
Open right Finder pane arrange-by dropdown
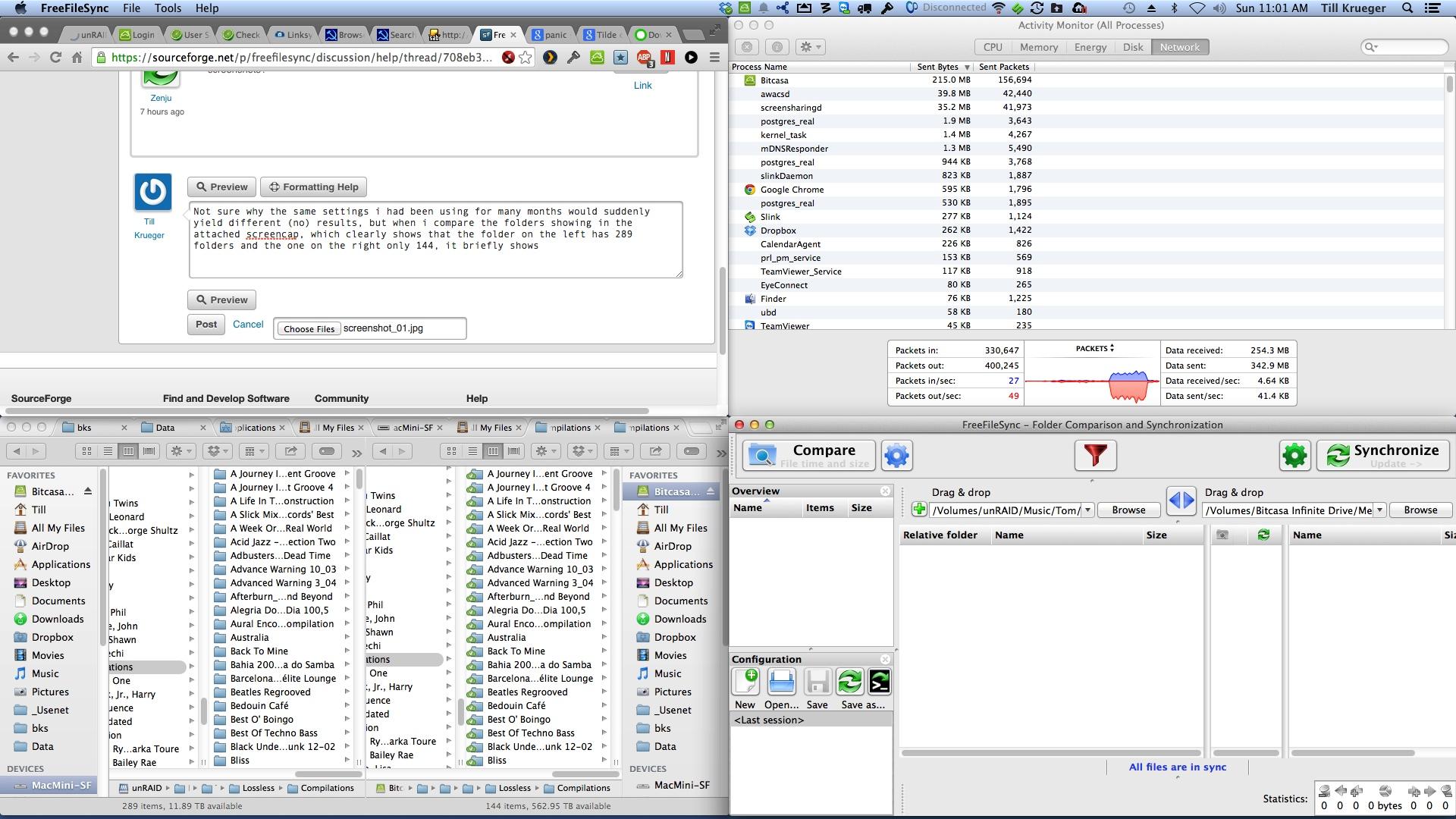point(619,451)
